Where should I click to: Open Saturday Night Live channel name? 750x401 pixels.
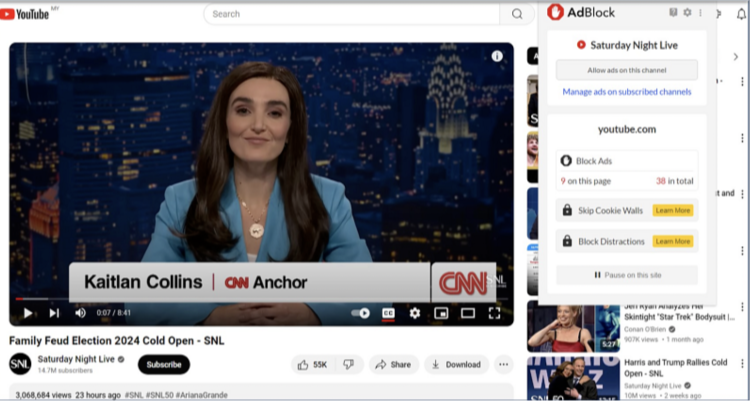[76, 359]
